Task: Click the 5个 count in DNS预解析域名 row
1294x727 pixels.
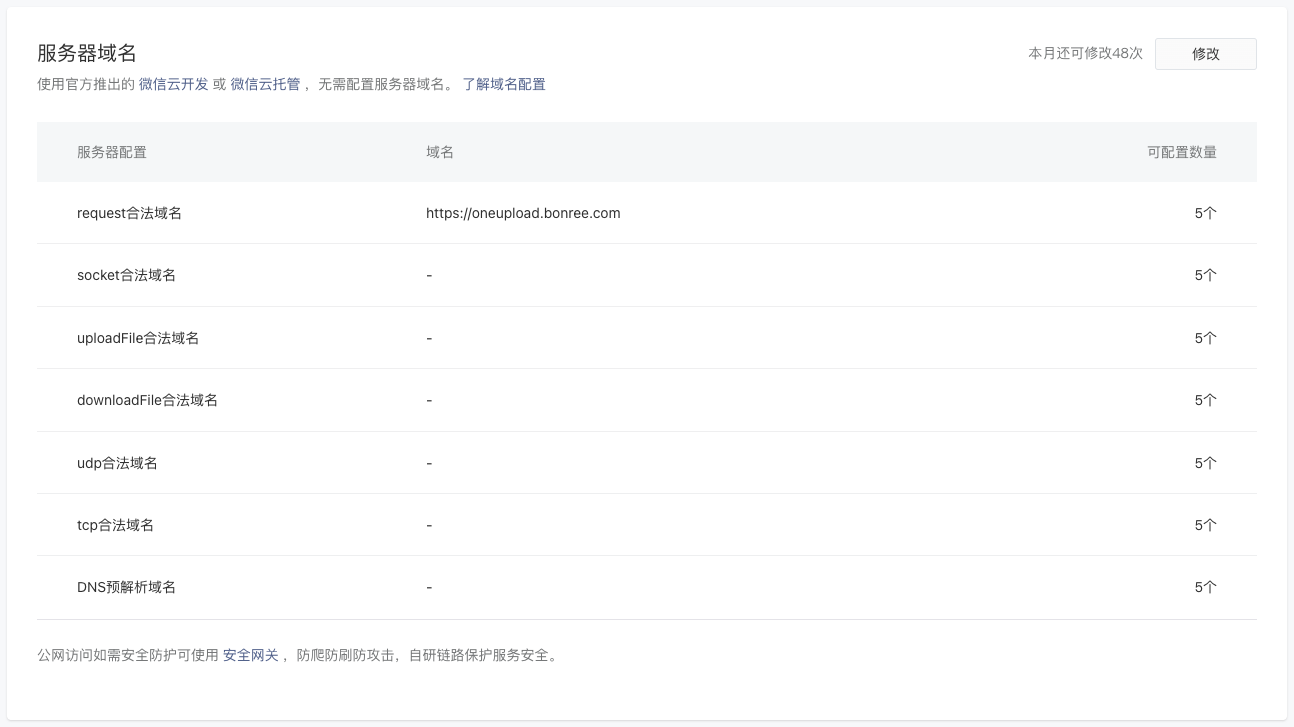Action: (1205, 587)
